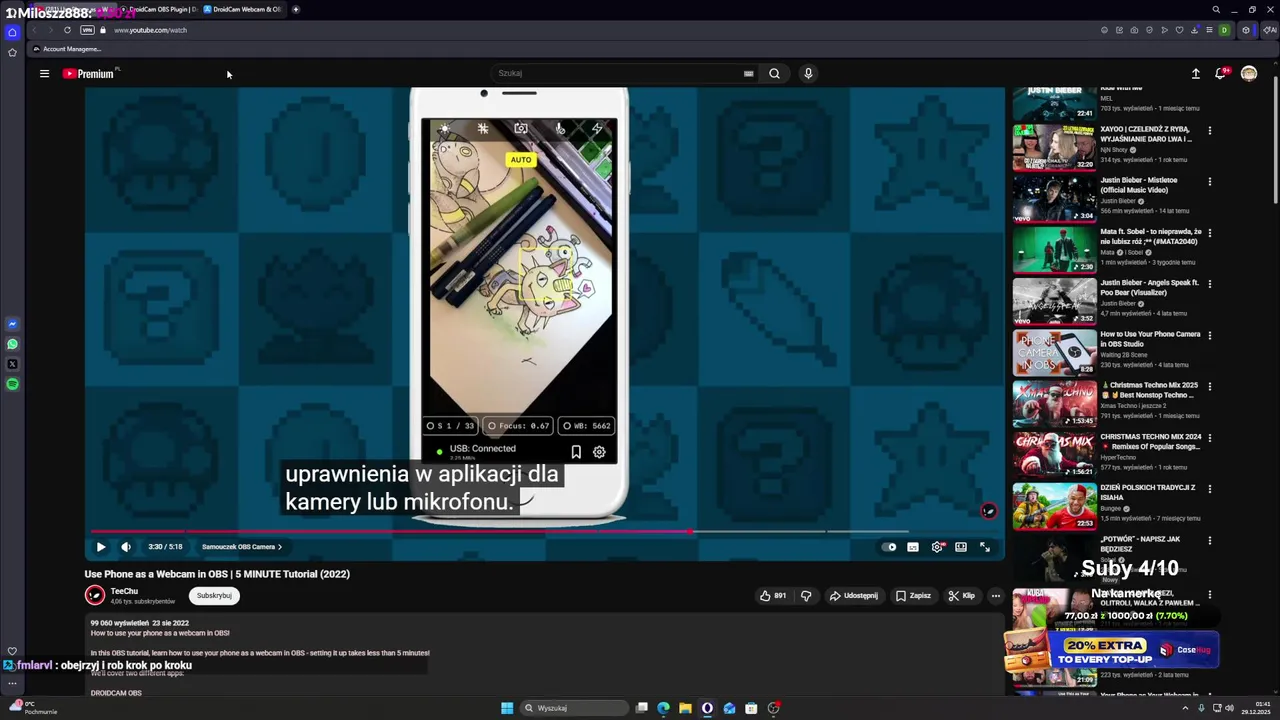The image size is (1280, 720).
Task: Click the VPN badge in address bar
Action: 87,30
